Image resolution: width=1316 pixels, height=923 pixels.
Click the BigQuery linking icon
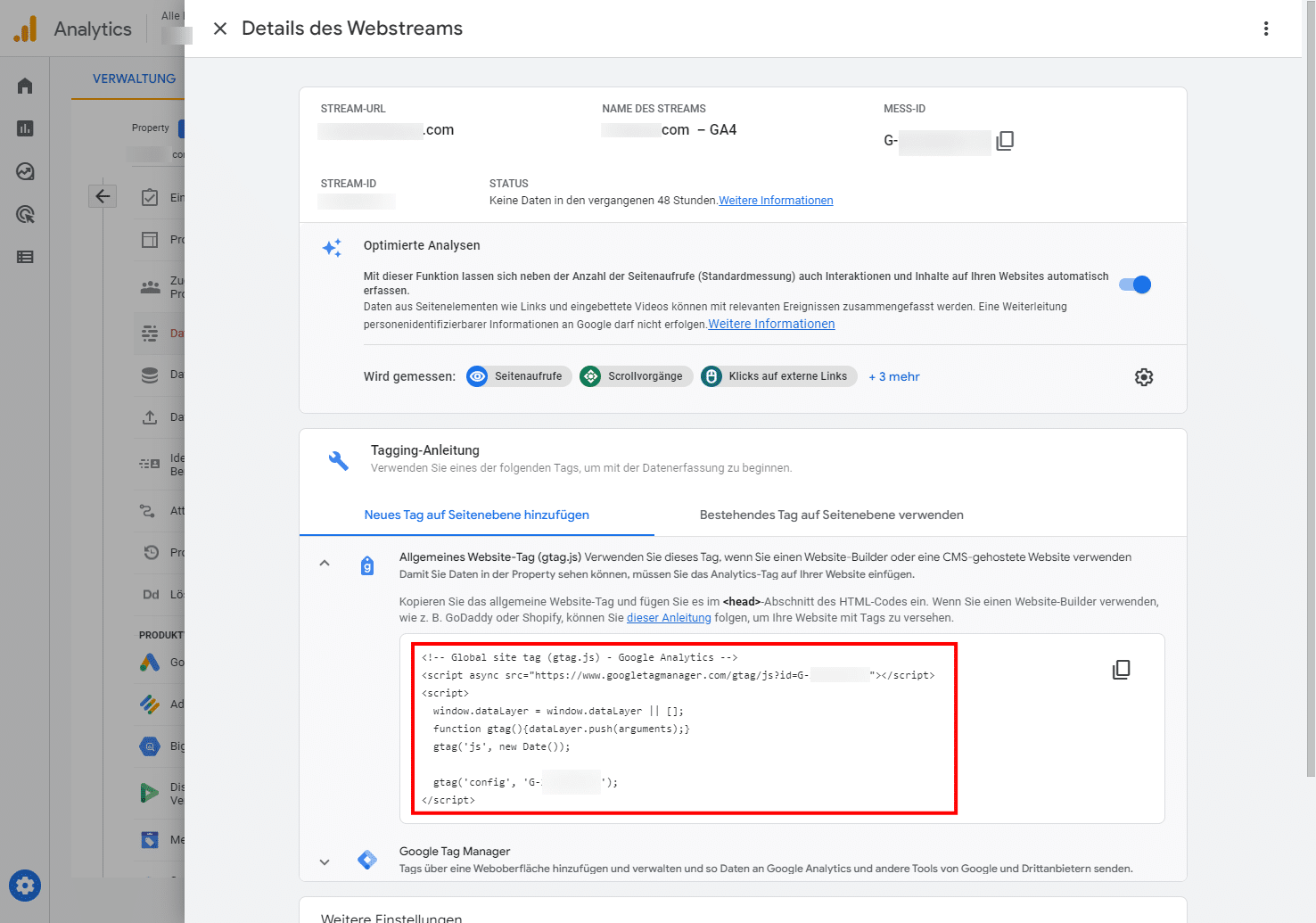point(150,746)
